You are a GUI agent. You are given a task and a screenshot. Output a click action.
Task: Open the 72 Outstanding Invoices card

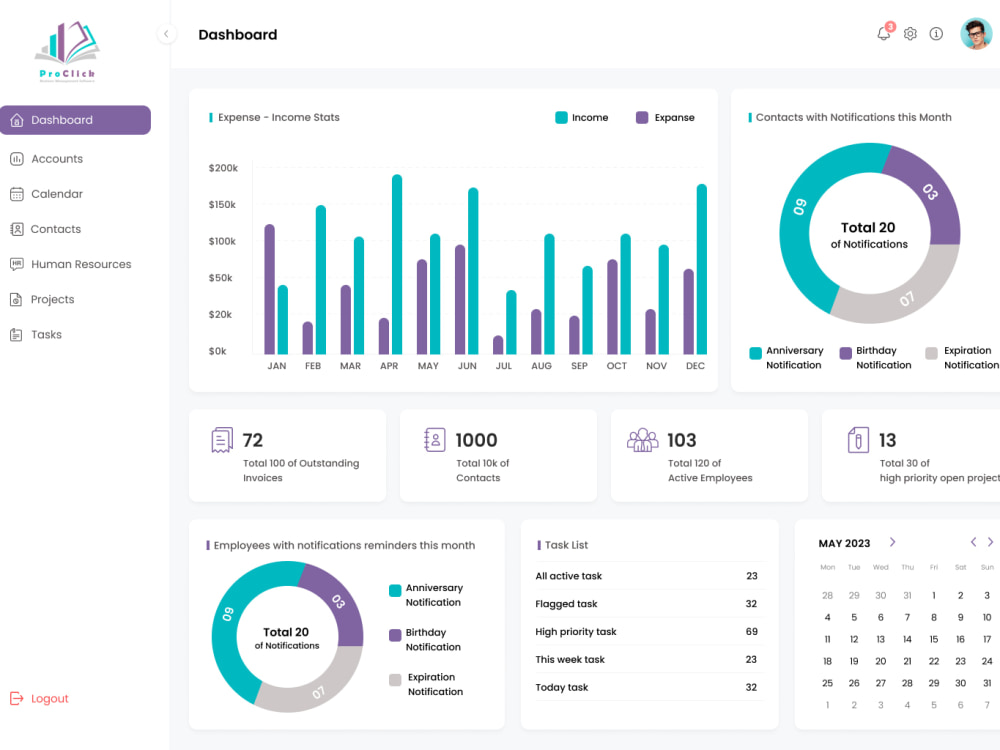coord(288,455)
